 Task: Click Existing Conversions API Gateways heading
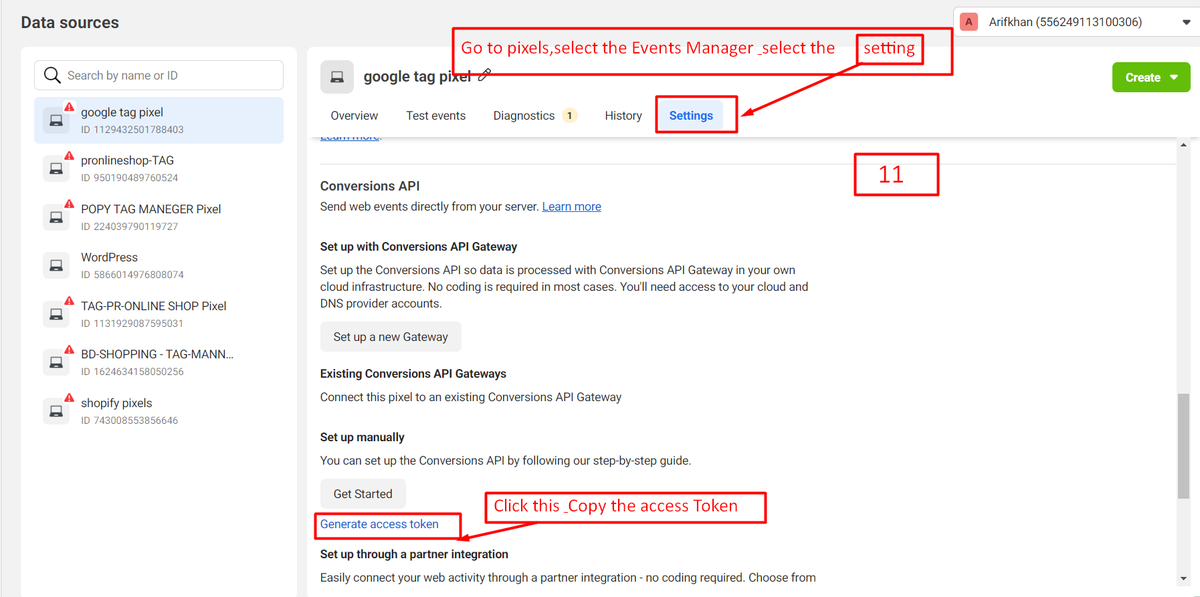(413, 374)
